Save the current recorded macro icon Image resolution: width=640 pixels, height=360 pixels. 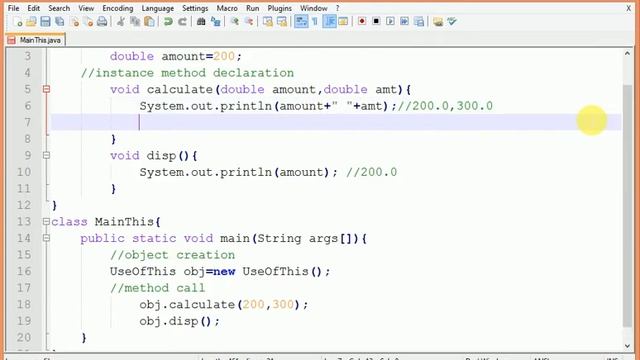point(419,21)
